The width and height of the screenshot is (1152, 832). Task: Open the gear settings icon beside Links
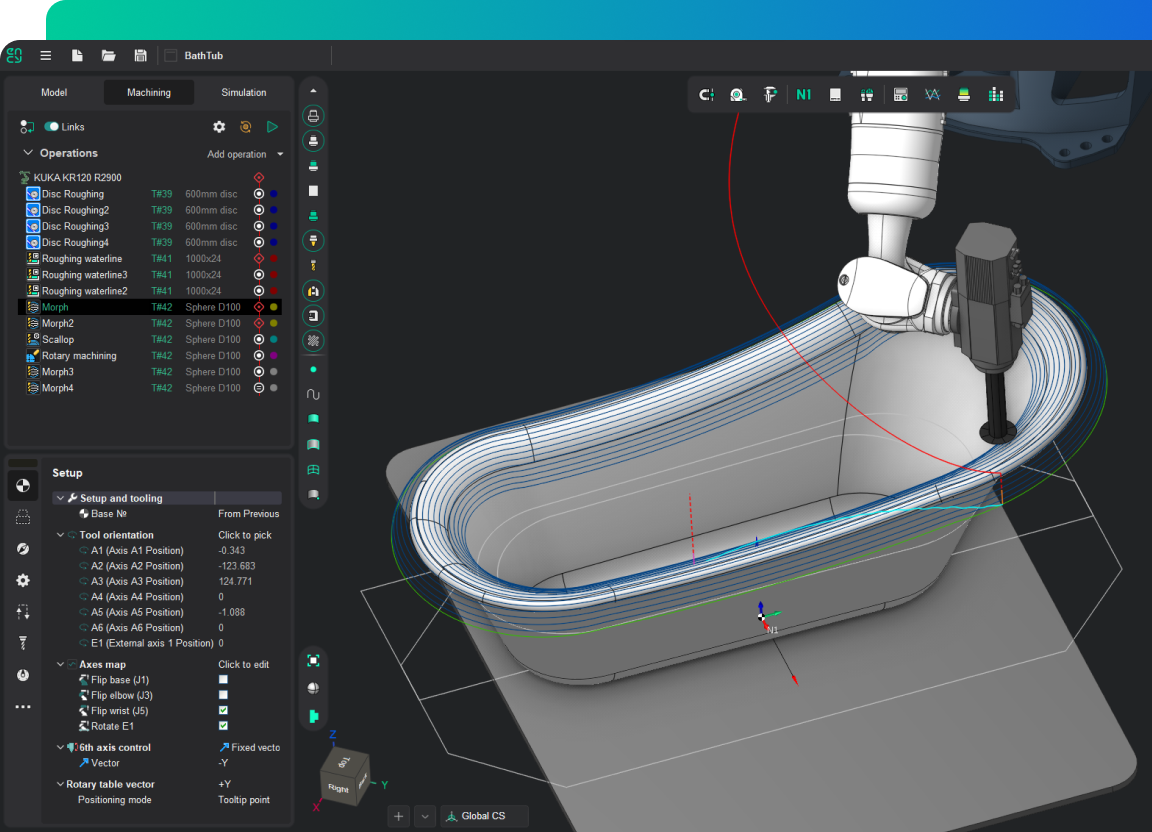pyautogui.click(x=219, y=127)
